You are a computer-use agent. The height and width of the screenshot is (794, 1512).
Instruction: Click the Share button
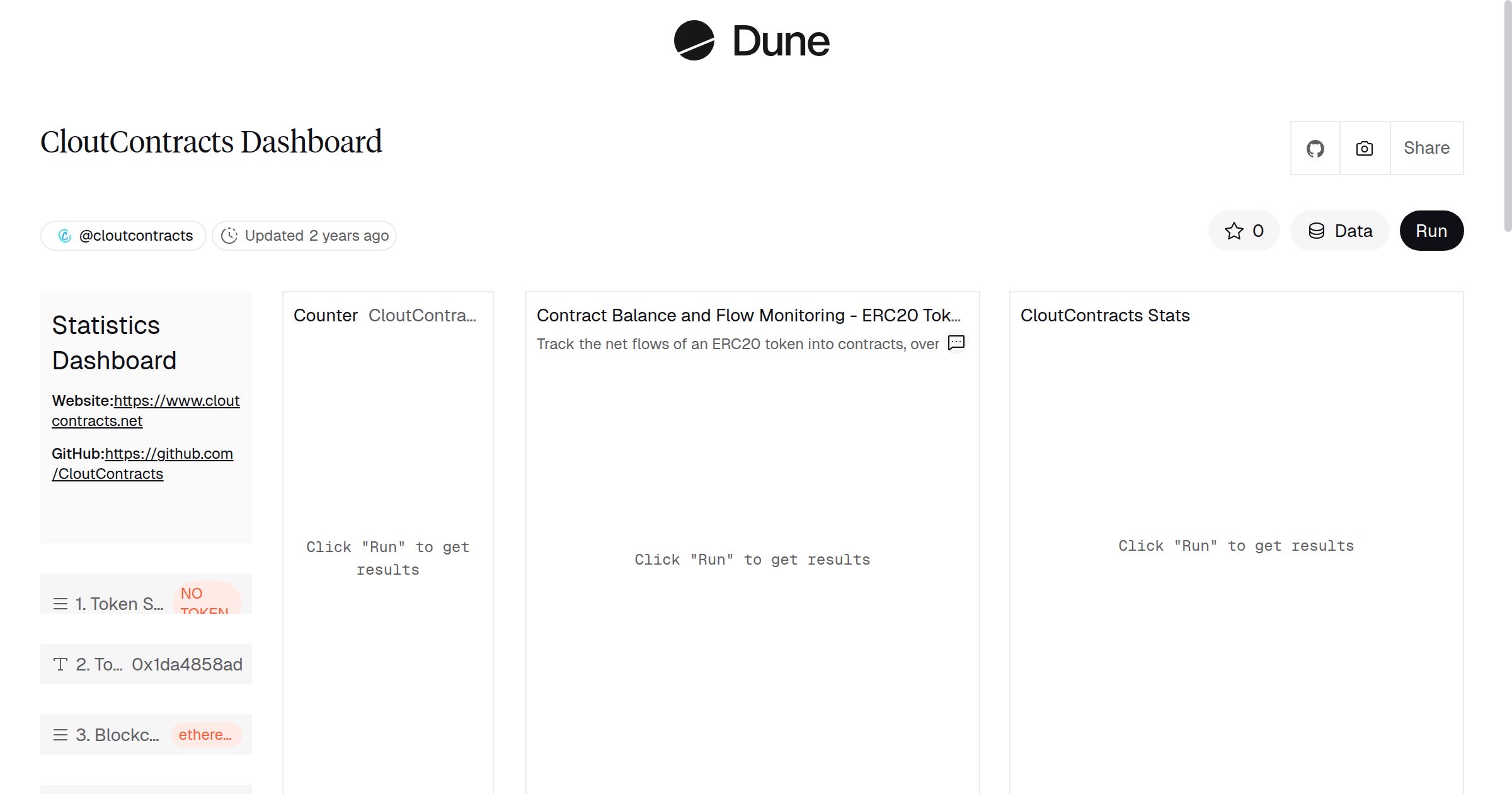pos(1426,147)
